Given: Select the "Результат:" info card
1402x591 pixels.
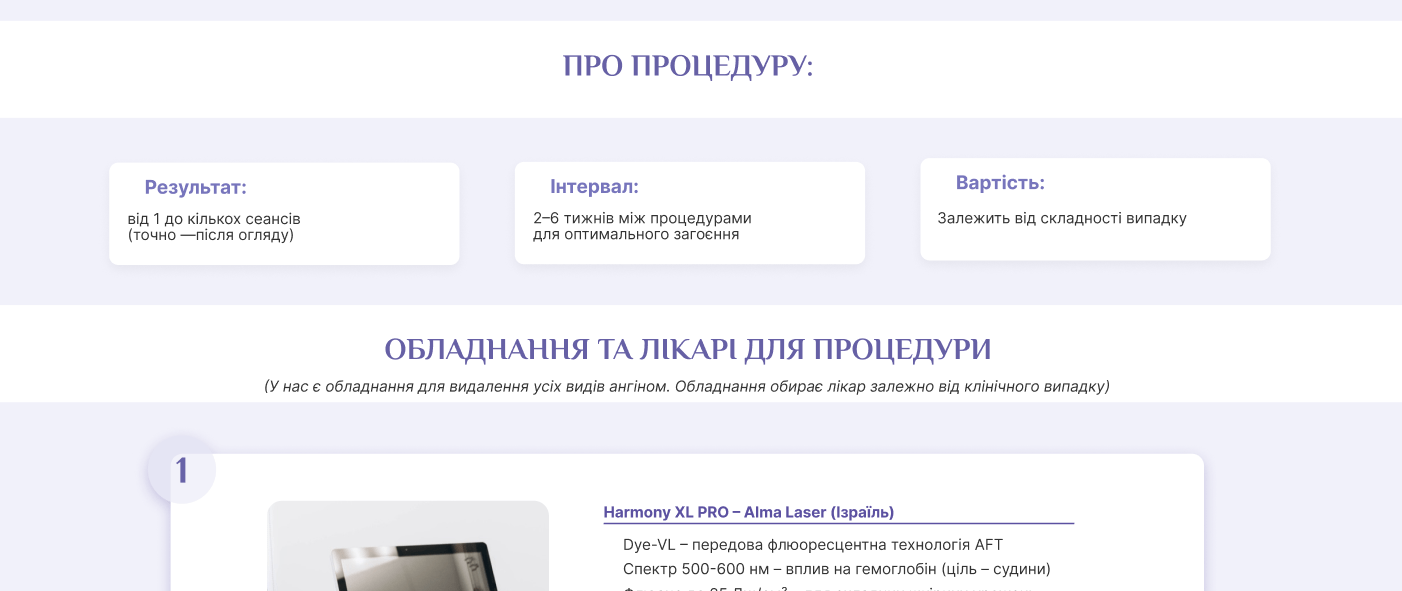Looking at the screenshot, I should (x=284, y=213).
